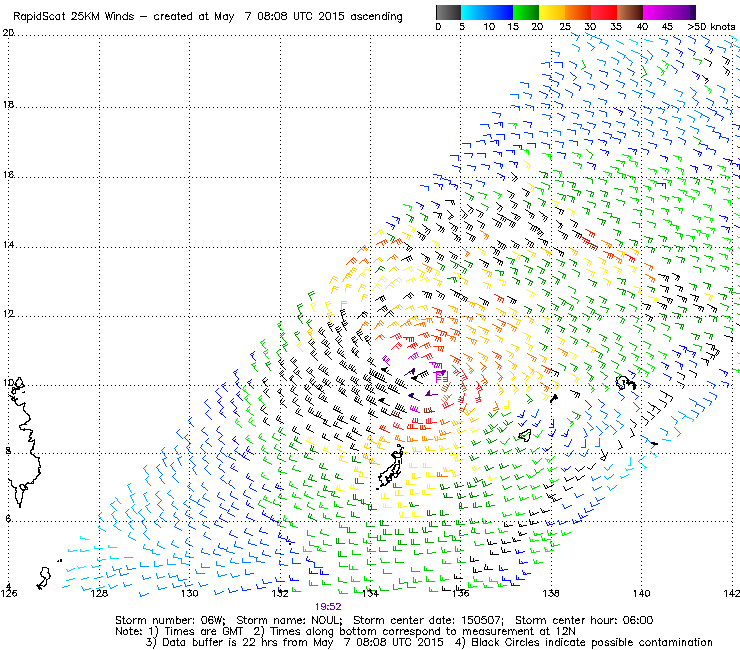The height and width of the screenshot is (650, 740).
Task: Click the longitude label '142'
Action: tap(732, 593)
